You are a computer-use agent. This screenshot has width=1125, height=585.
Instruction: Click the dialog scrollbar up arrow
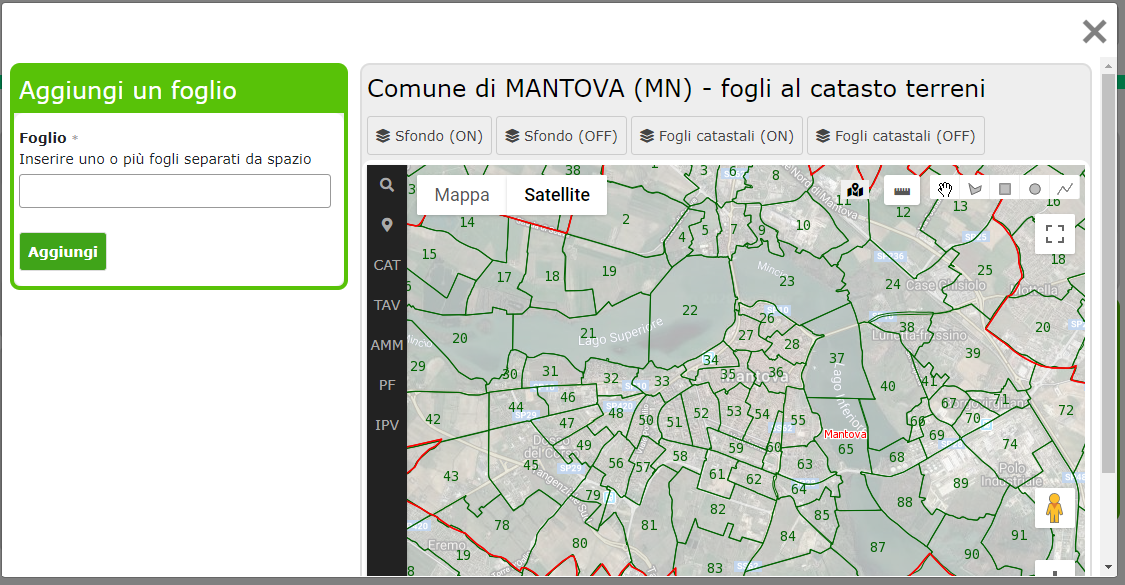1108,66
